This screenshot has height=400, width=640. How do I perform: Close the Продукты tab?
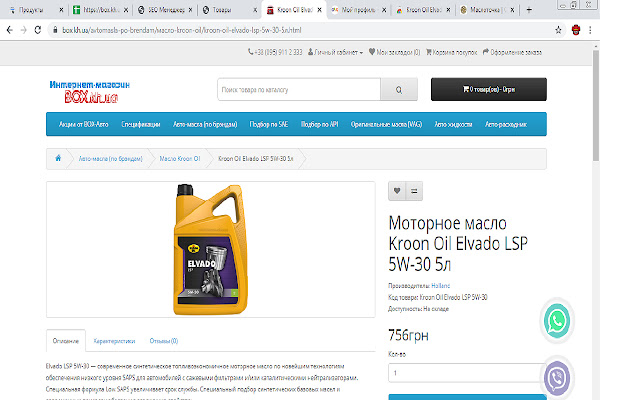(61, 10)
